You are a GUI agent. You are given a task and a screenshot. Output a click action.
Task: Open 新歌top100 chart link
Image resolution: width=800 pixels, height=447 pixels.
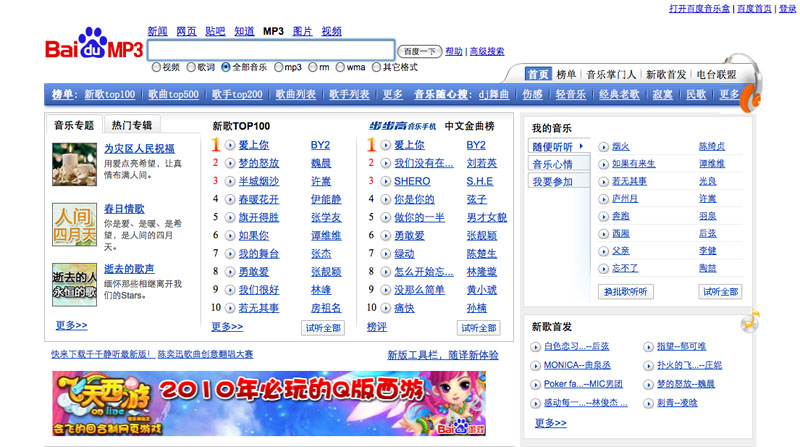click(110, 94)
